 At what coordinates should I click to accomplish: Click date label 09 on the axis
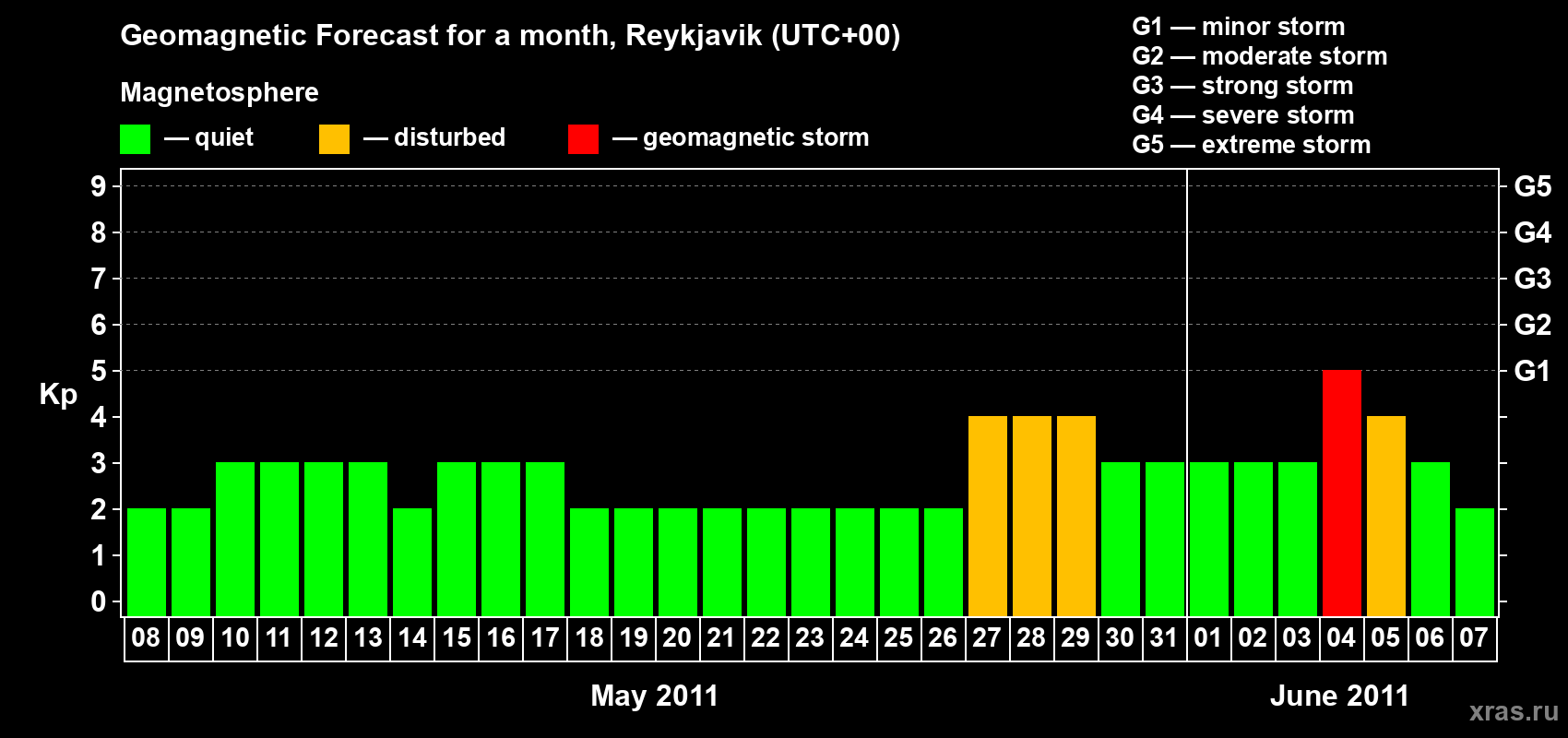(x=190, y=637)
